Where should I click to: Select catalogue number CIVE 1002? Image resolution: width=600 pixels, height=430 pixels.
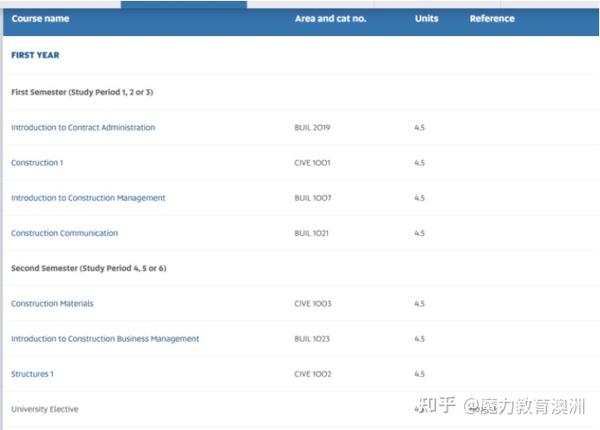point(313,374)
